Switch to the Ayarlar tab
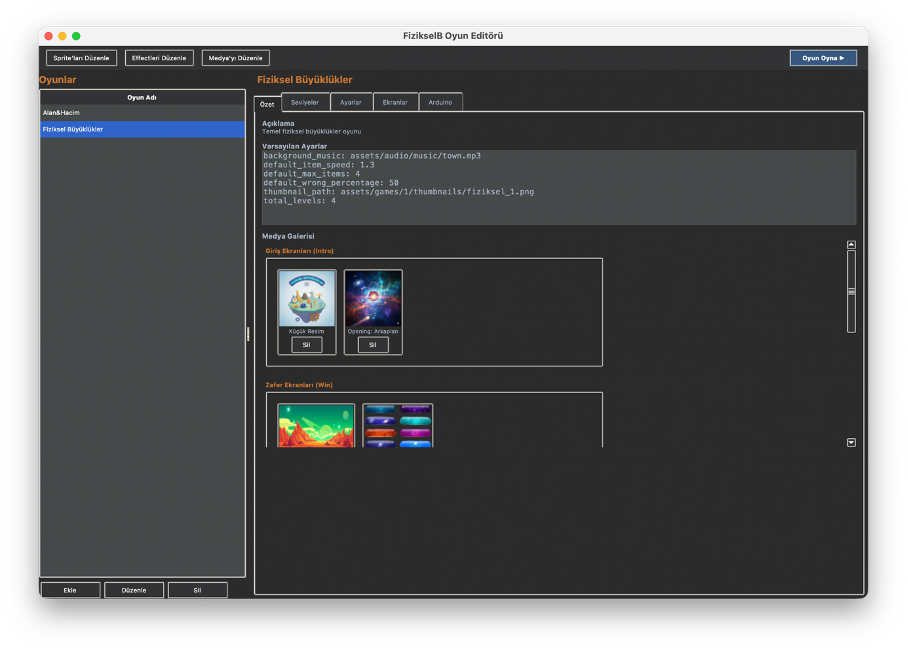The image size is (908, 650). tap(351, 101)
